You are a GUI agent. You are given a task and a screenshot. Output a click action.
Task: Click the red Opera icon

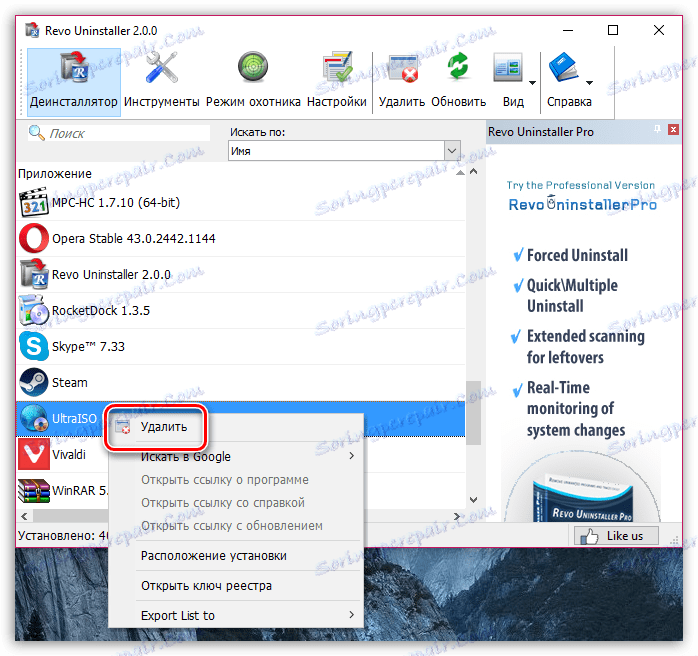tap(34, 239)
